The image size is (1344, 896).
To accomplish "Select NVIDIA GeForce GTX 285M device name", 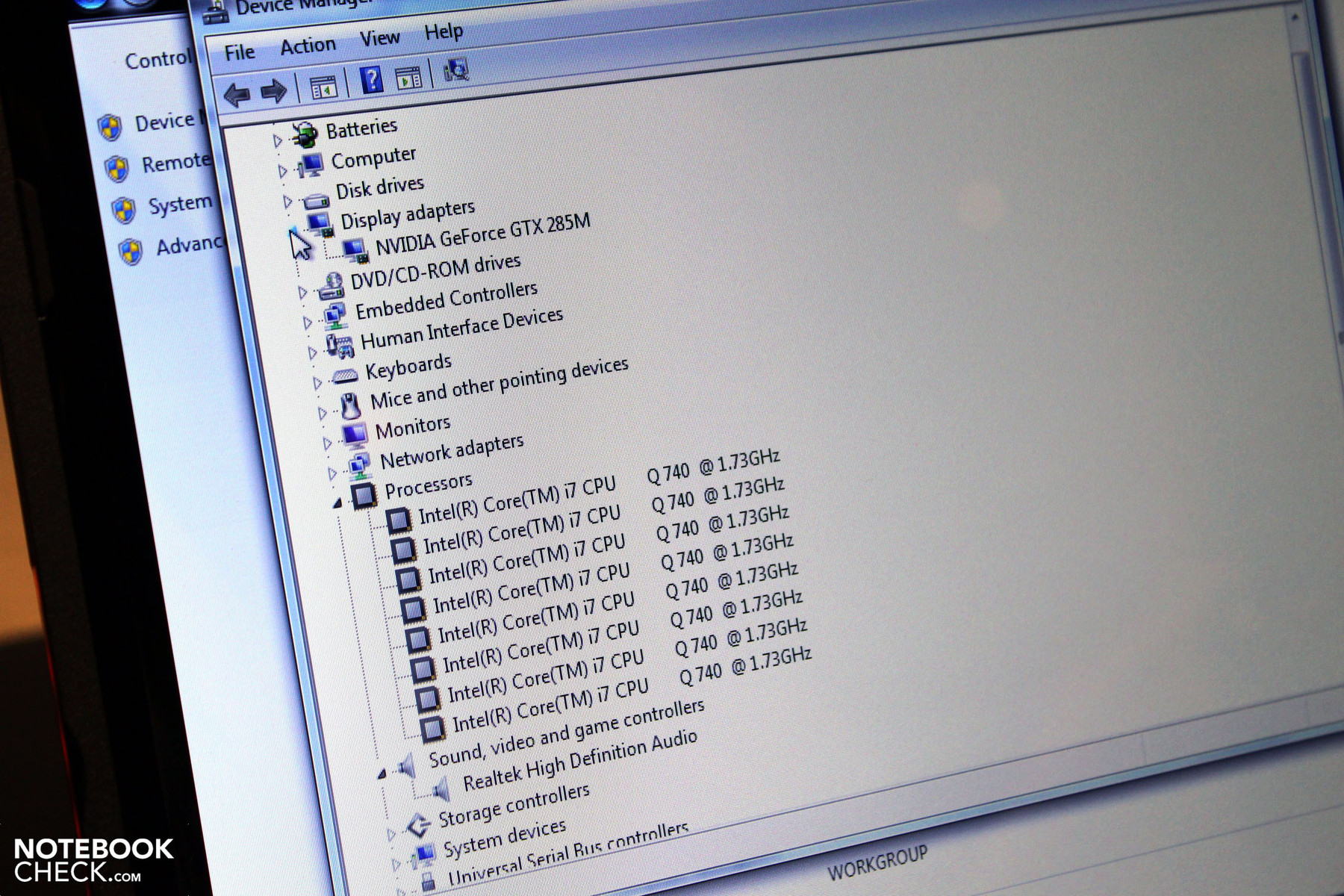I will point(482,234).
